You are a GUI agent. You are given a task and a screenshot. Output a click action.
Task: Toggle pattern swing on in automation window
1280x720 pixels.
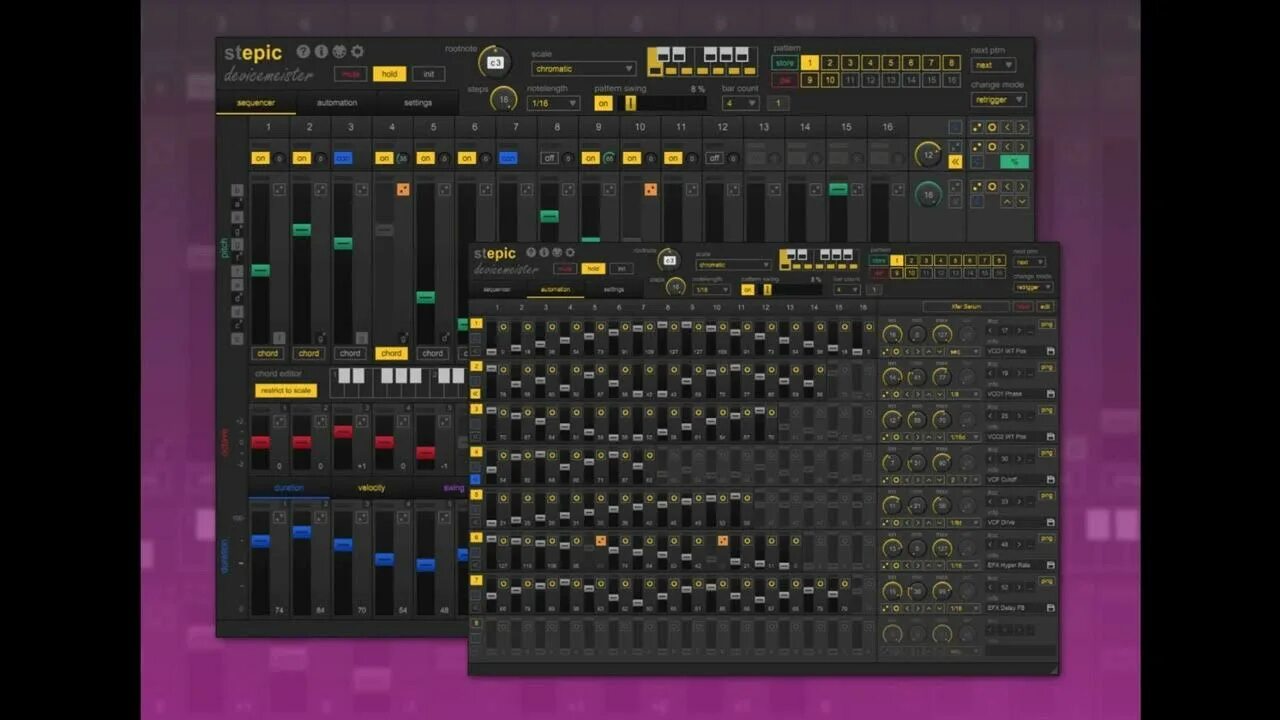(x=748, y=289)
